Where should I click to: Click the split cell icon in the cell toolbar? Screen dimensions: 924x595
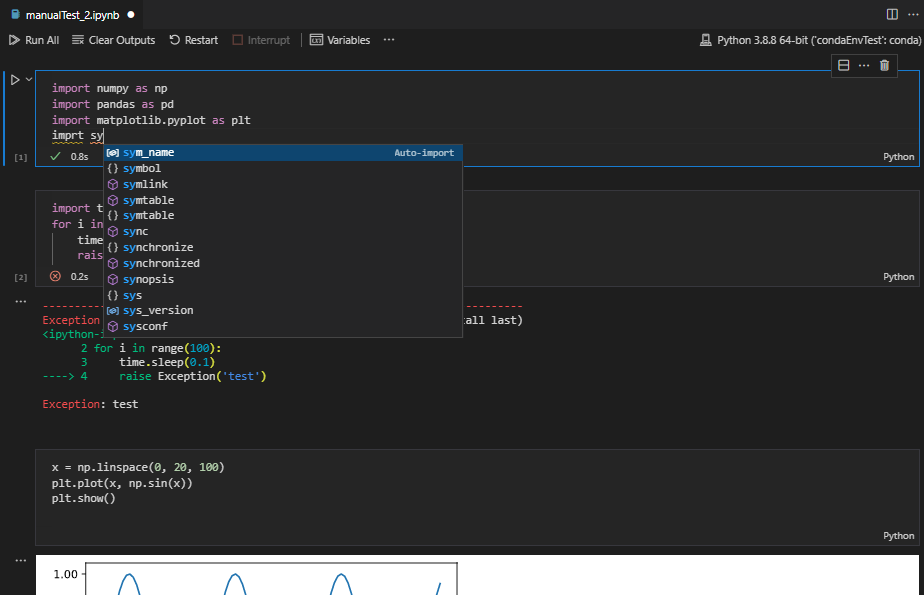coord(843,64)
